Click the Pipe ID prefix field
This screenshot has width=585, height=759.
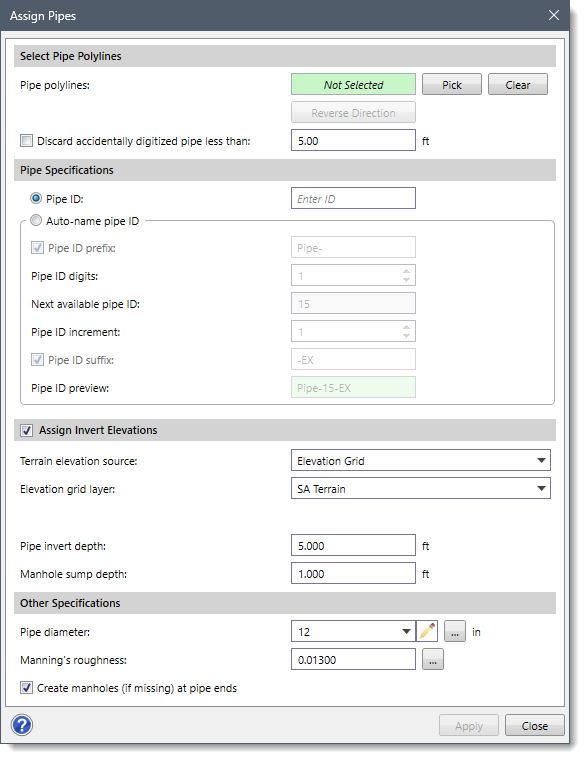353,248
